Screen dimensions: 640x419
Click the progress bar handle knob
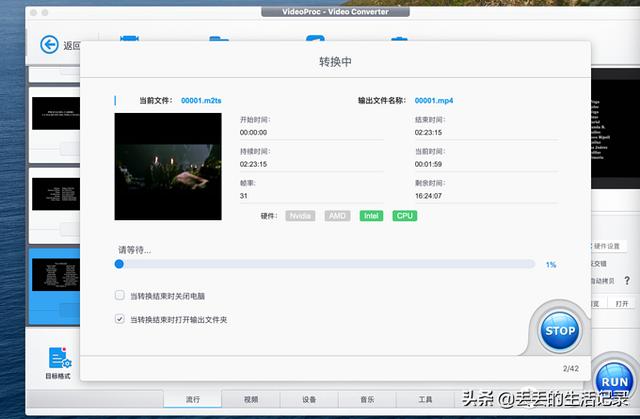(119, 264)
